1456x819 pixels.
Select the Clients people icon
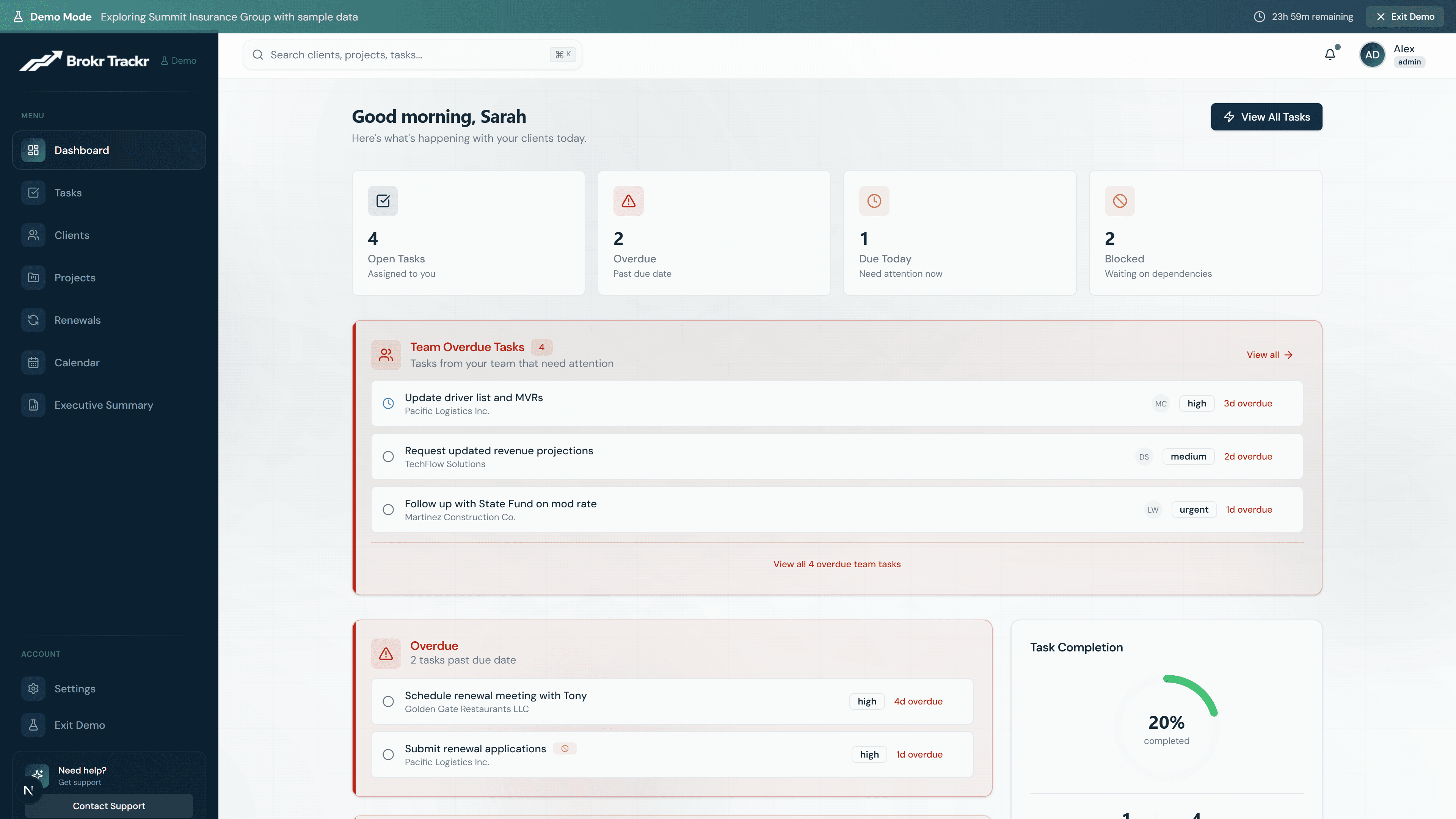pyautogui.click(x=33, y=235)
